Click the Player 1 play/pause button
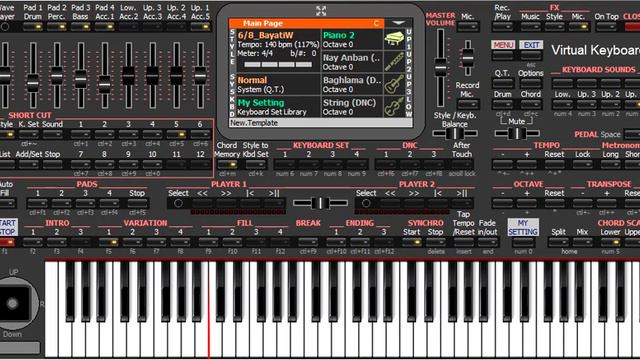Screen dimensions: 640x360 (x=274, y=203)
